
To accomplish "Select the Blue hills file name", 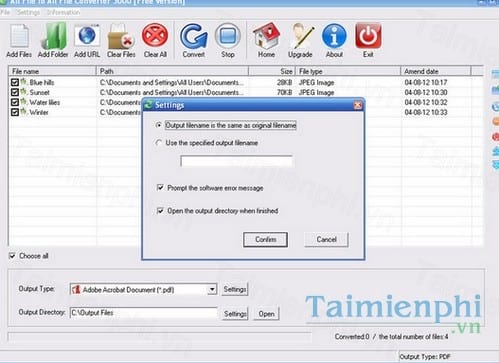I will [42, 82].
